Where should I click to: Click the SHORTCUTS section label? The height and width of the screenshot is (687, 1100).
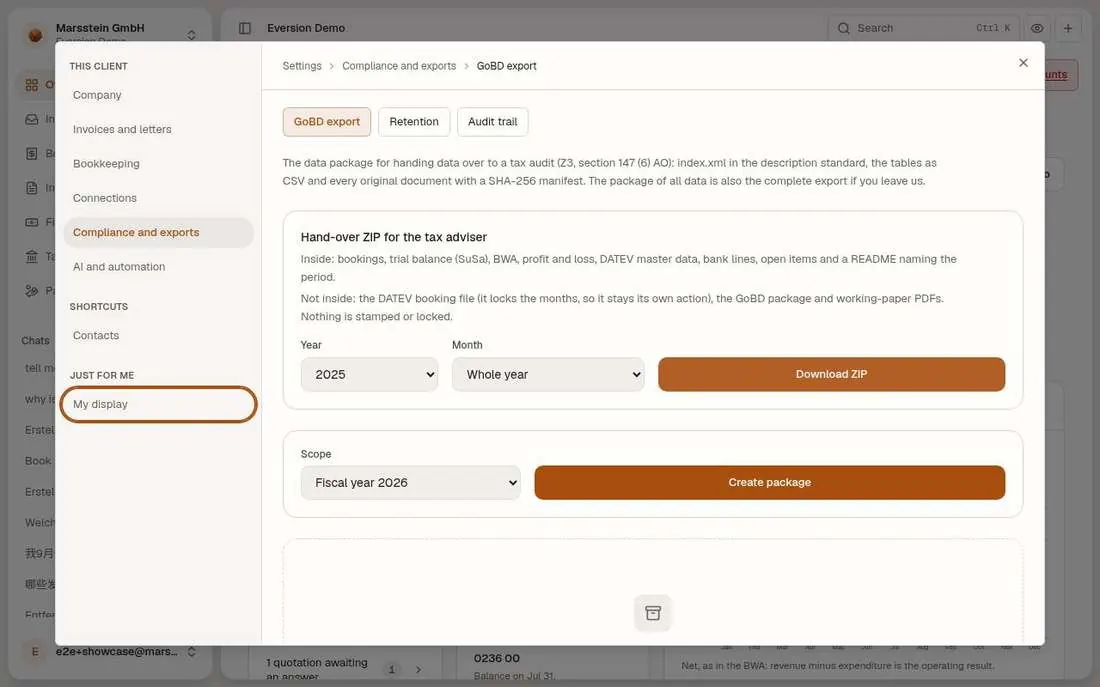click(x=99, y=307)
